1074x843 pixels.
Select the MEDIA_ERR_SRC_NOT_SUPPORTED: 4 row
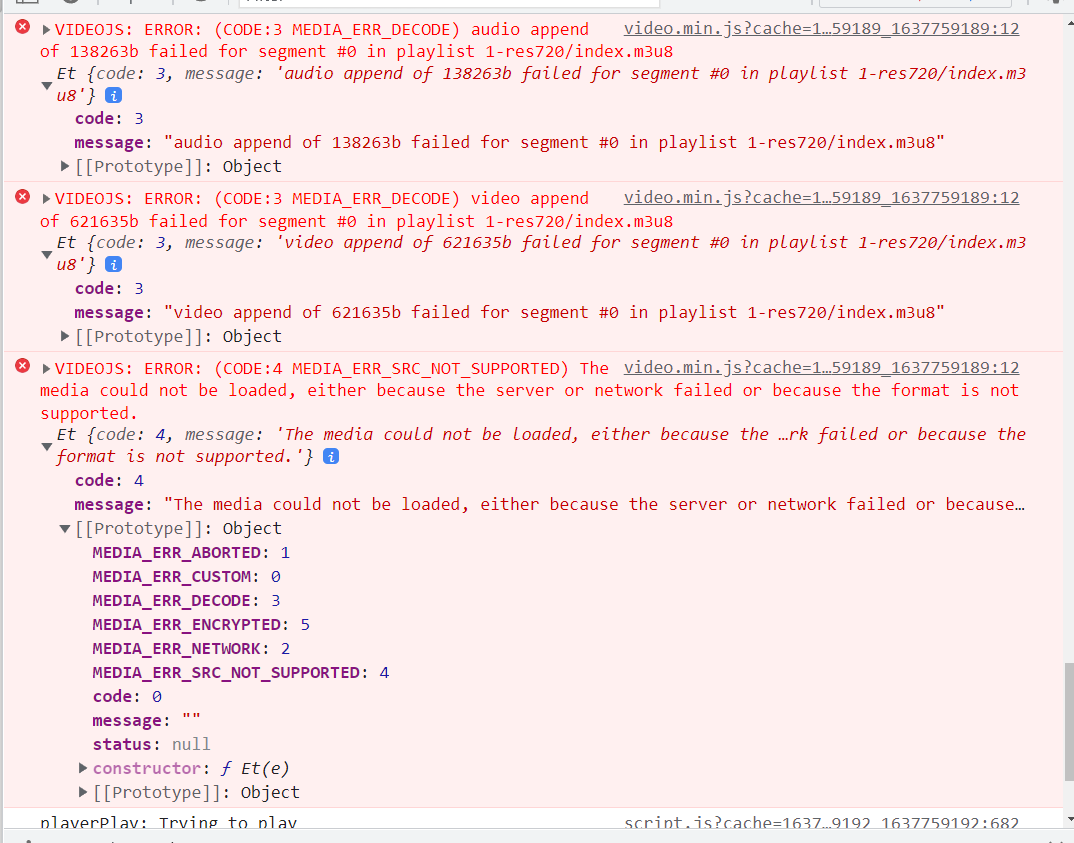(241, 672)
